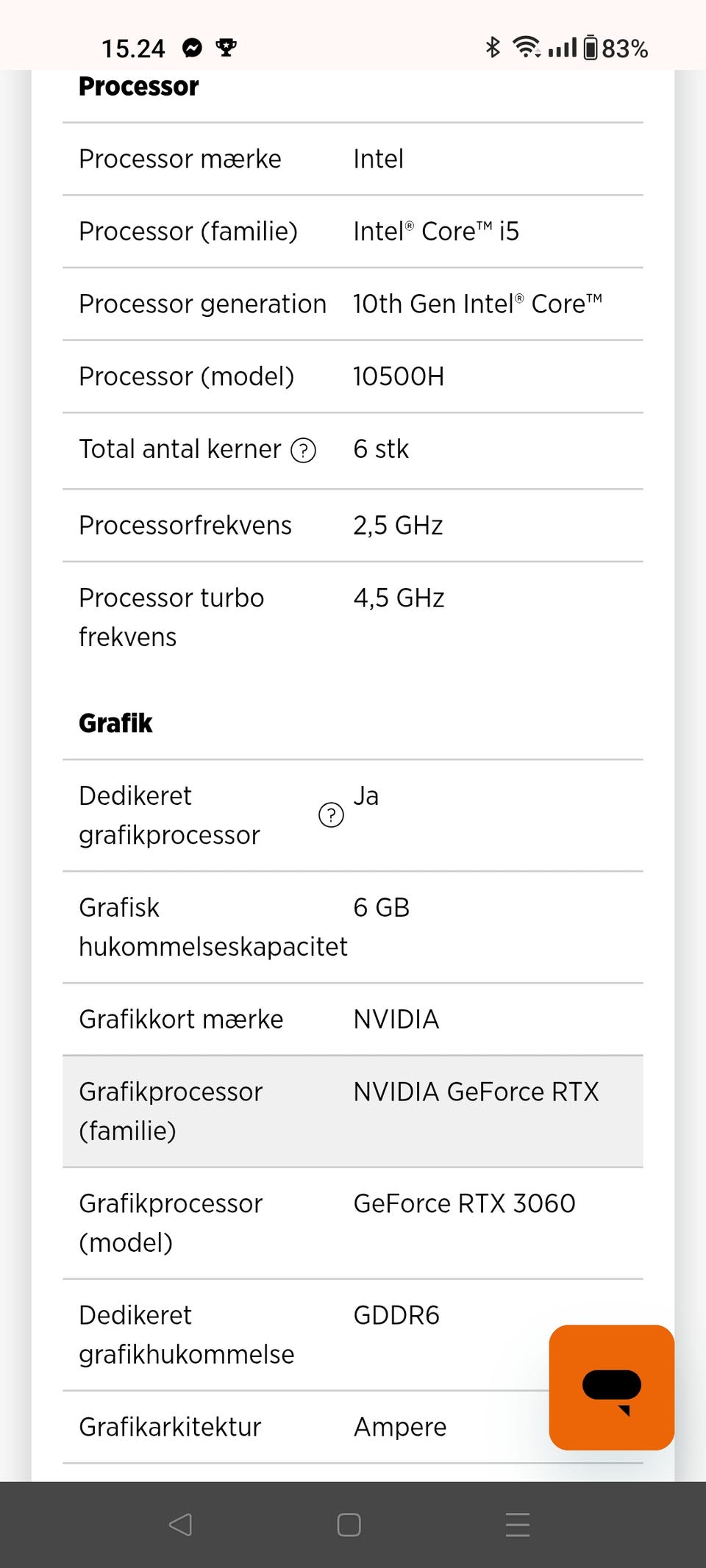This screenshot has width=706, height=1568.
Task: Tap the Processor turbo frekvens row
Action: click(353, 617)
